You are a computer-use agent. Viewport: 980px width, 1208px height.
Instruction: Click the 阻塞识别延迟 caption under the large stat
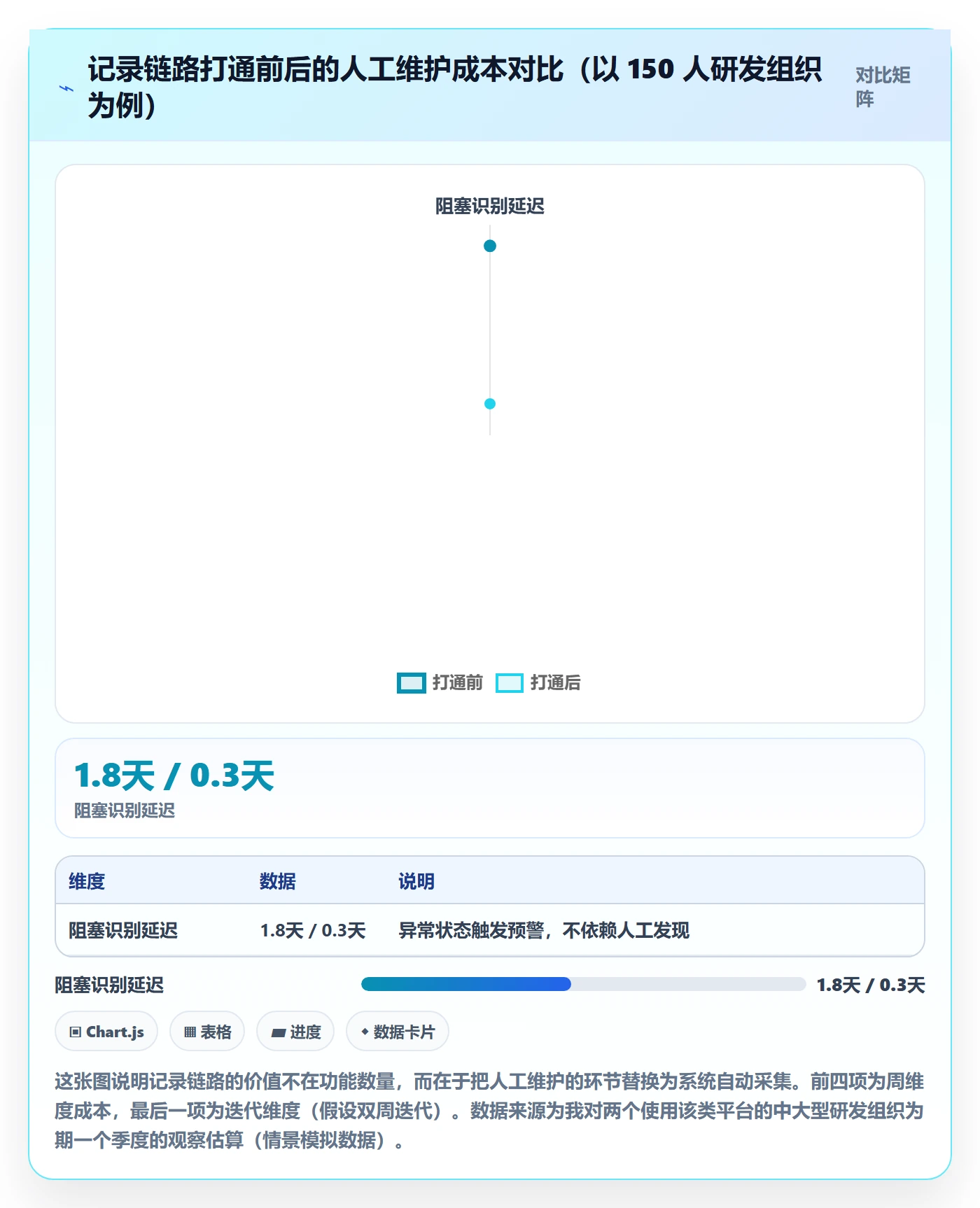125,810
